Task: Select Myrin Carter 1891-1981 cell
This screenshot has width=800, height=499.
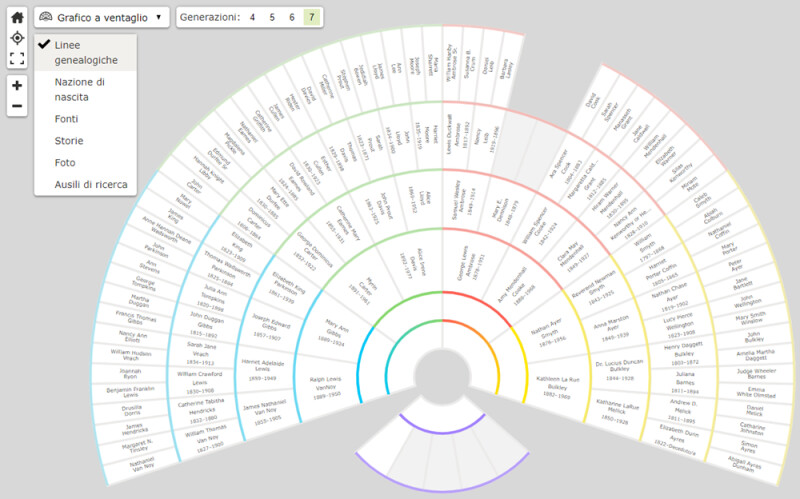Action: tap(363, 291)
